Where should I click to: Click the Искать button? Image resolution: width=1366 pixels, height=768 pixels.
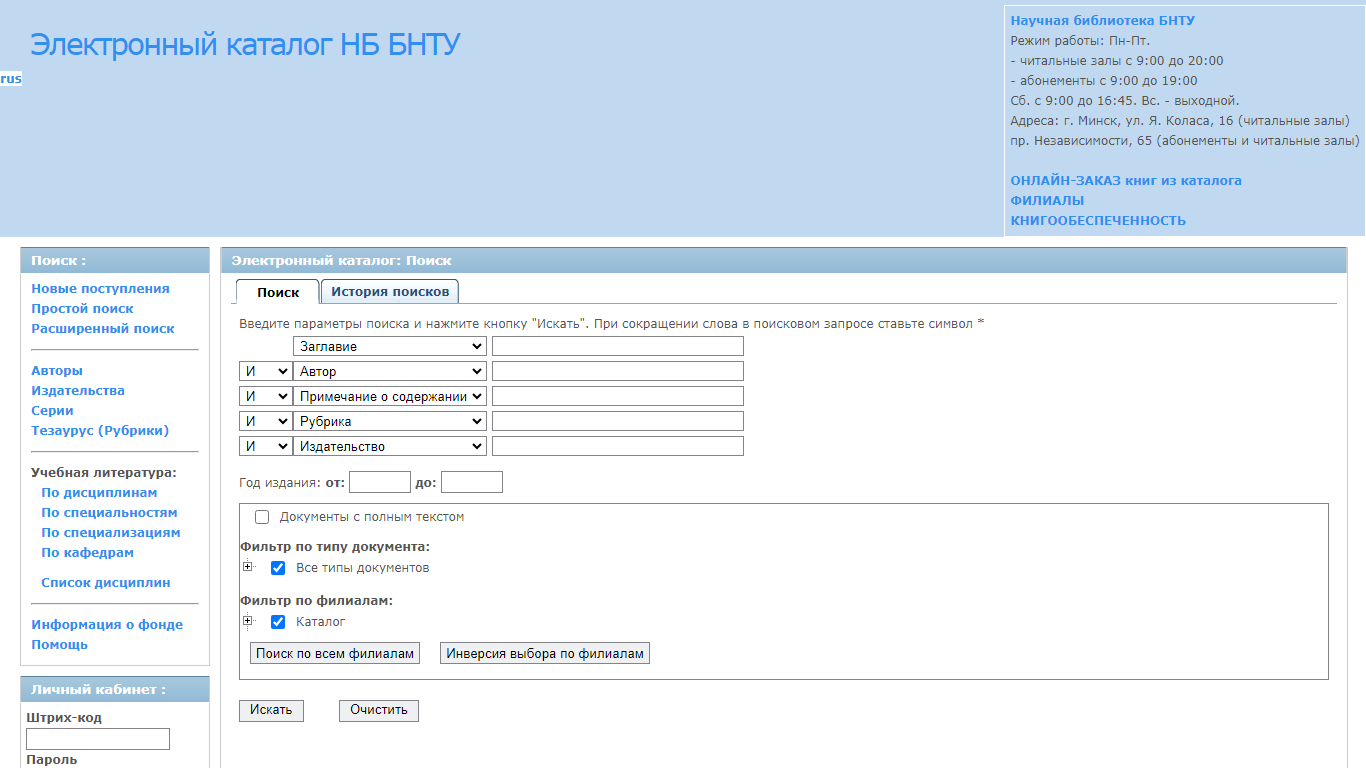tap(271, 710)
